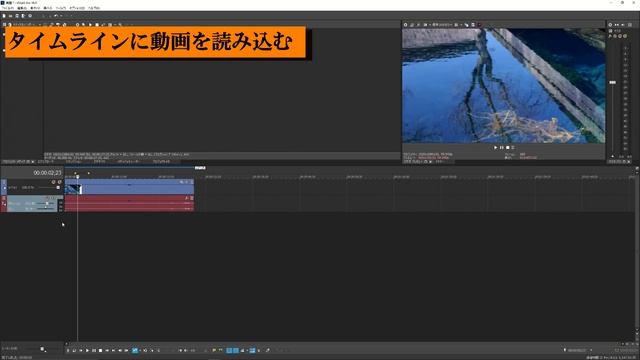
Task: Select the highlighted Normal Edit tool
Action: click(x=135, y=351)
